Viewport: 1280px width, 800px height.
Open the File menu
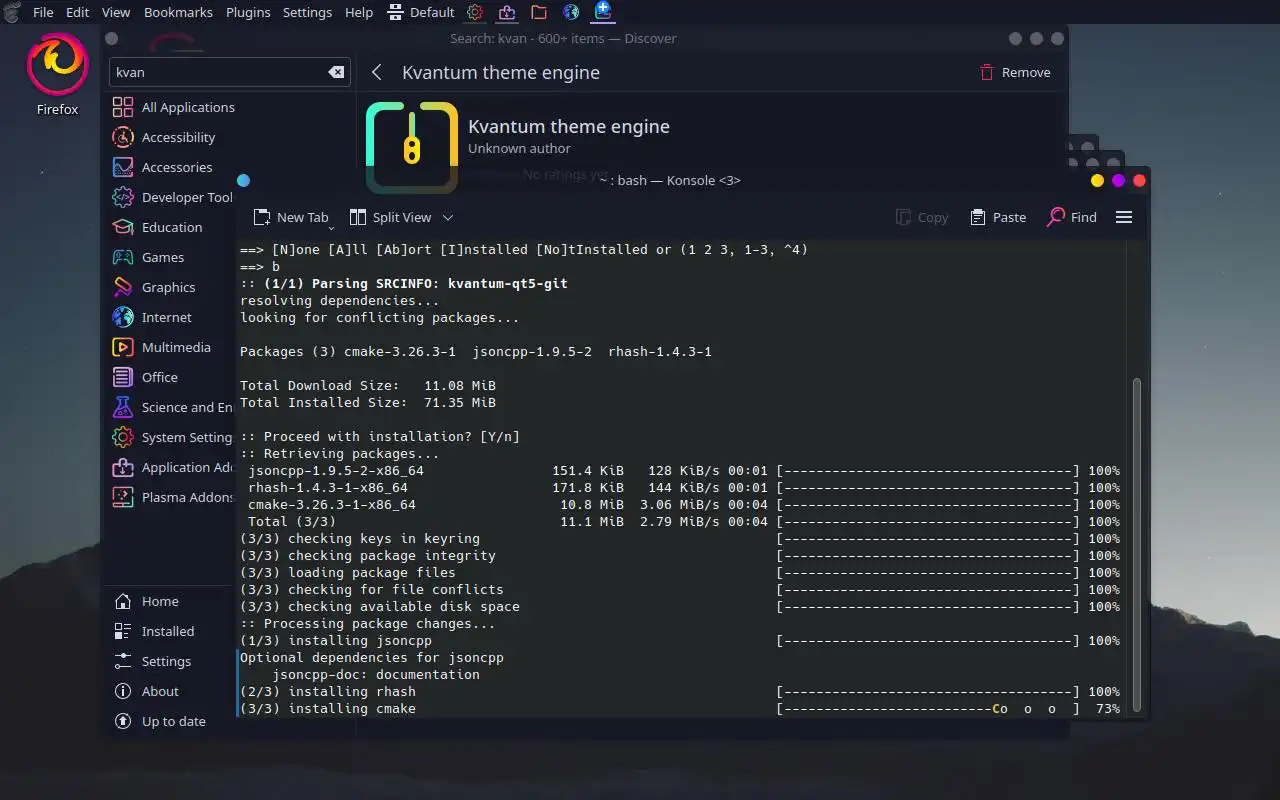43,12
